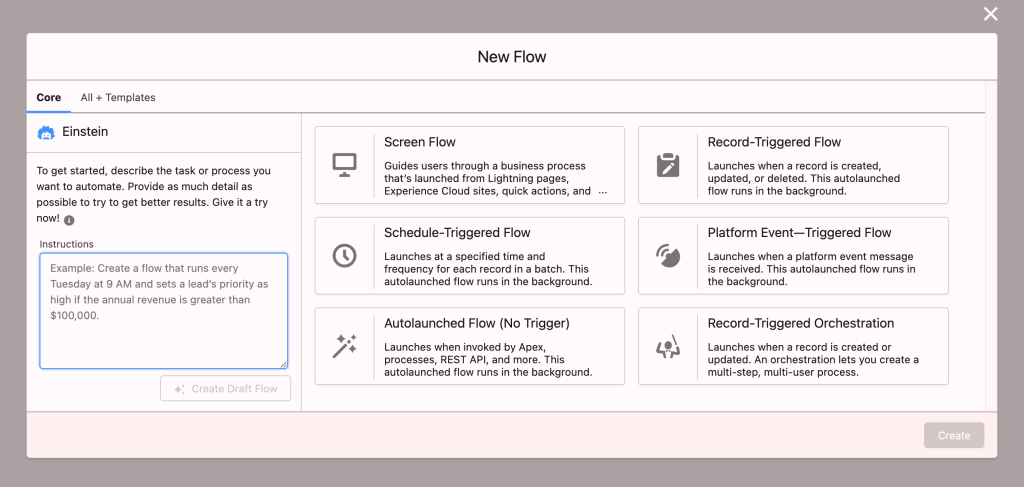1024x487 pixels.
Task: Select the Core tab
Action: (48, 98)
